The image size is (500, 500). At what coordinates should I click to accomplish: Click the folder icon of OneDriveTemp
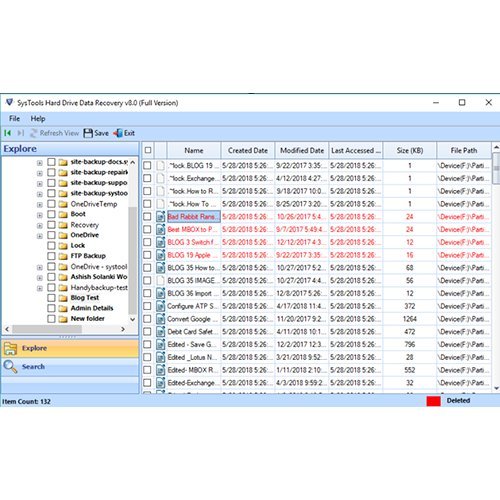(63, 204)
